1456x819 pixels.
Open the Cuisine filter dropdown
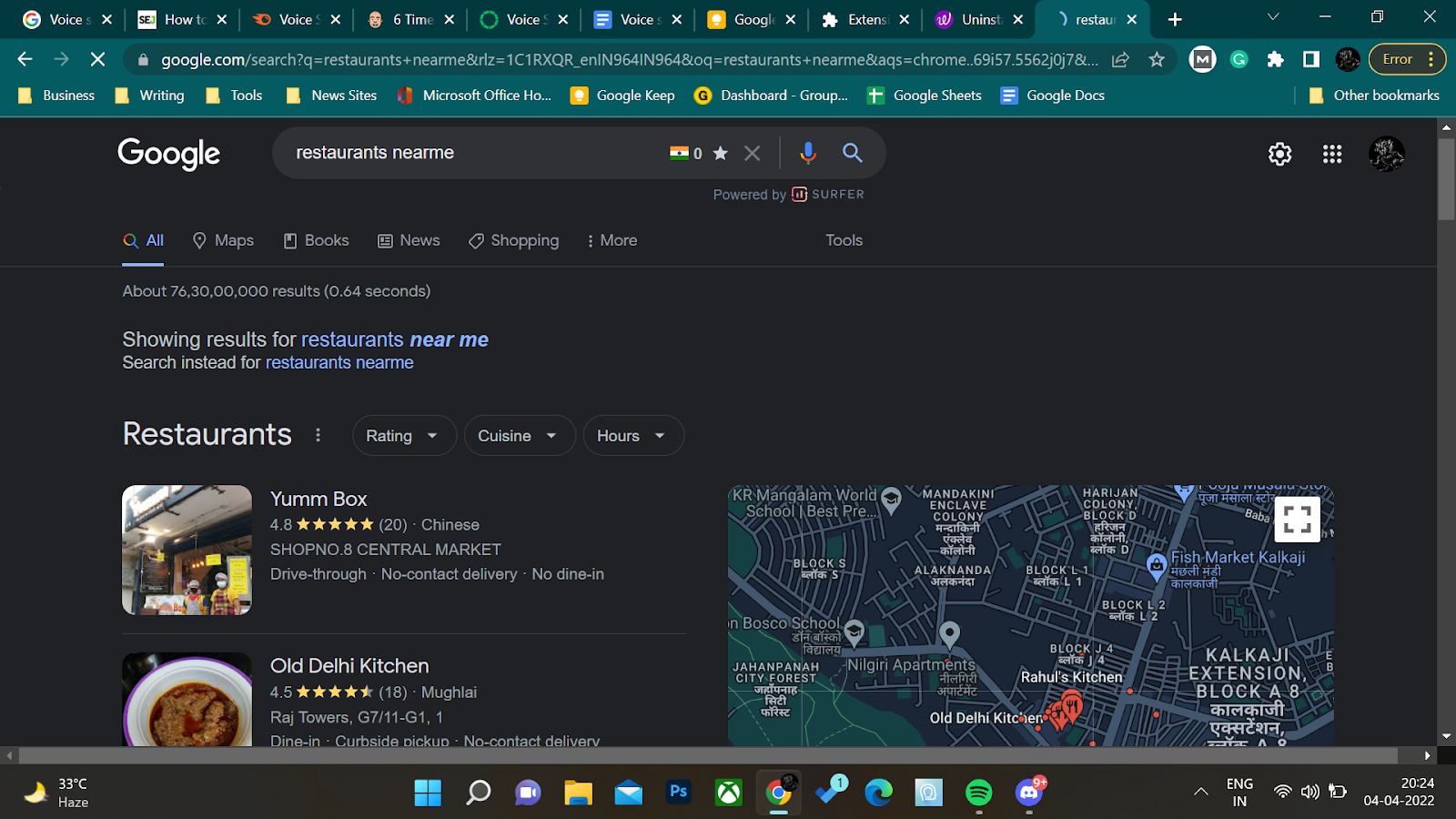[520, 436]
